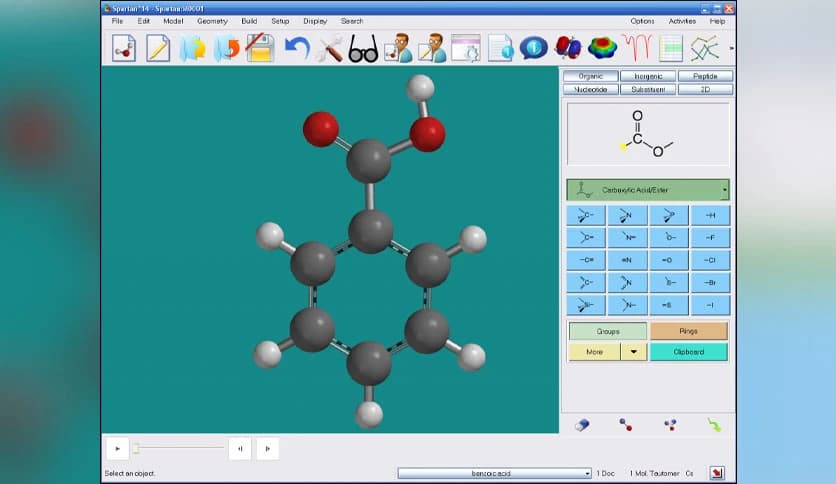Viewport: 836px width, 484px height.
Task: Click the Save floppy disk toolbar icon
Action: pos(261,48)
